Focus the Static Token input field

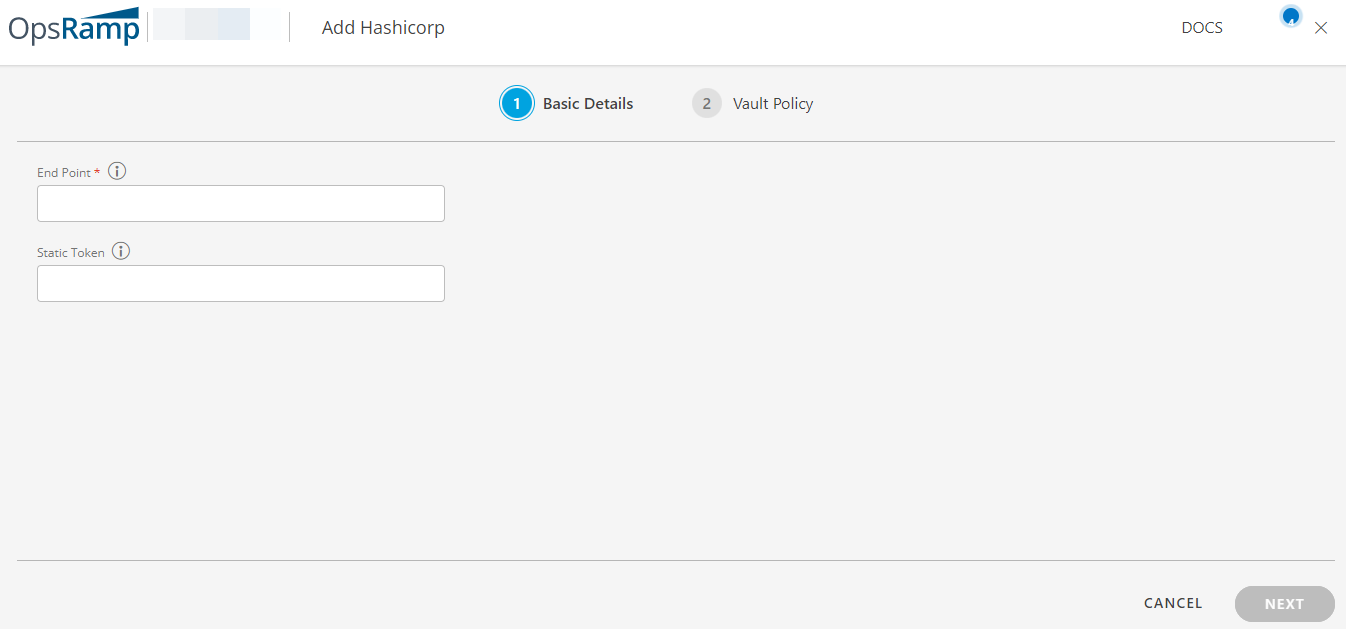point(241,283)
